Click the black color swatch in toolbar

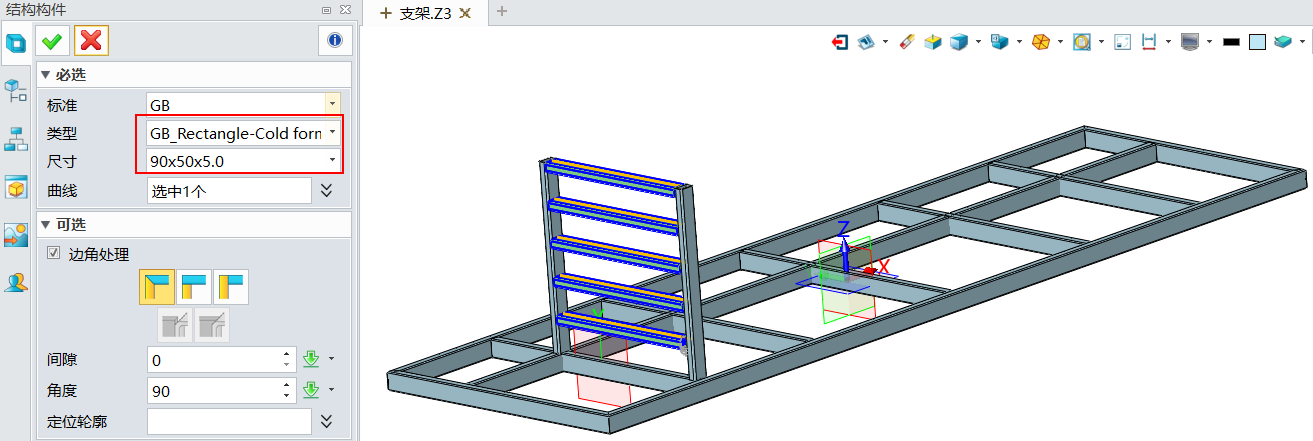(x=1231, y=42)
